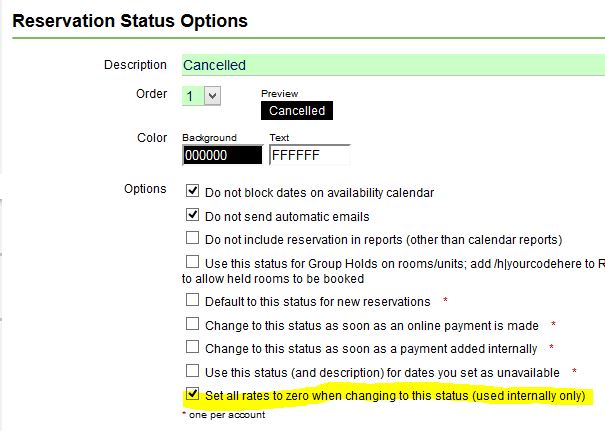Click the Text color field FFFFFF

pos(309,155)
